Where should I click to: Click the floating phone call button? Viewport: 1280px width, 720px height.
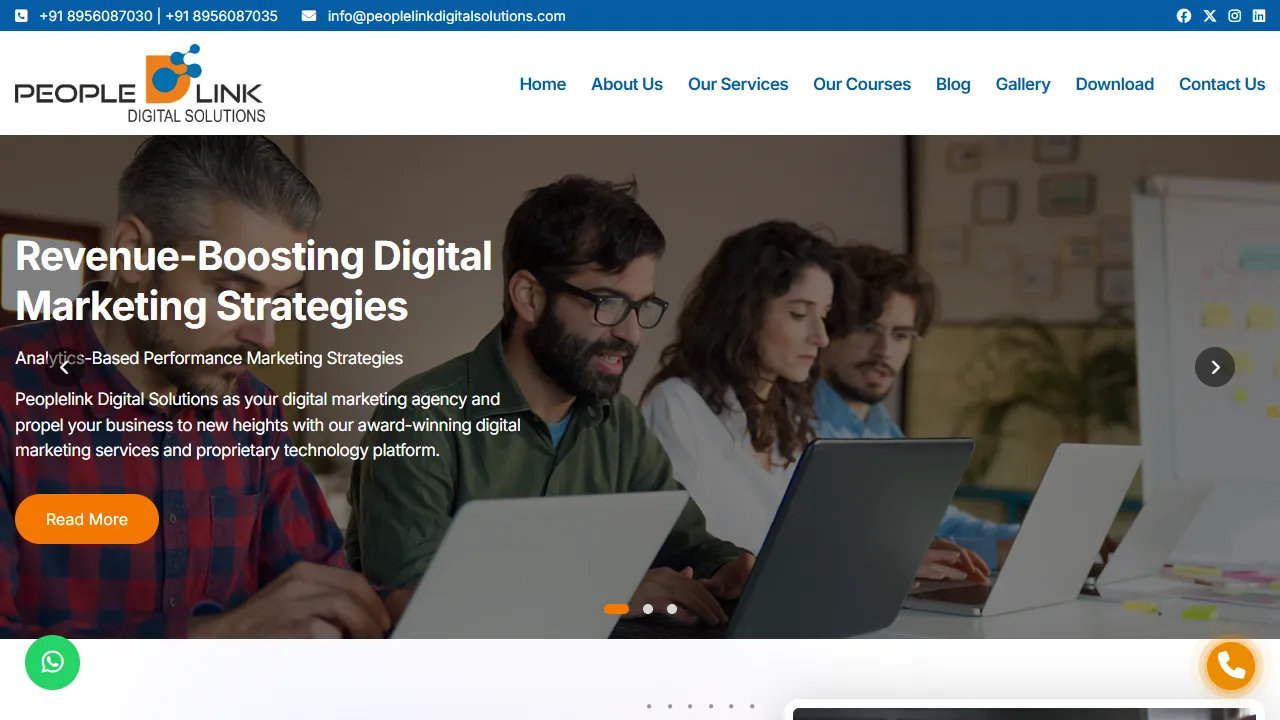pos(1229,665)
